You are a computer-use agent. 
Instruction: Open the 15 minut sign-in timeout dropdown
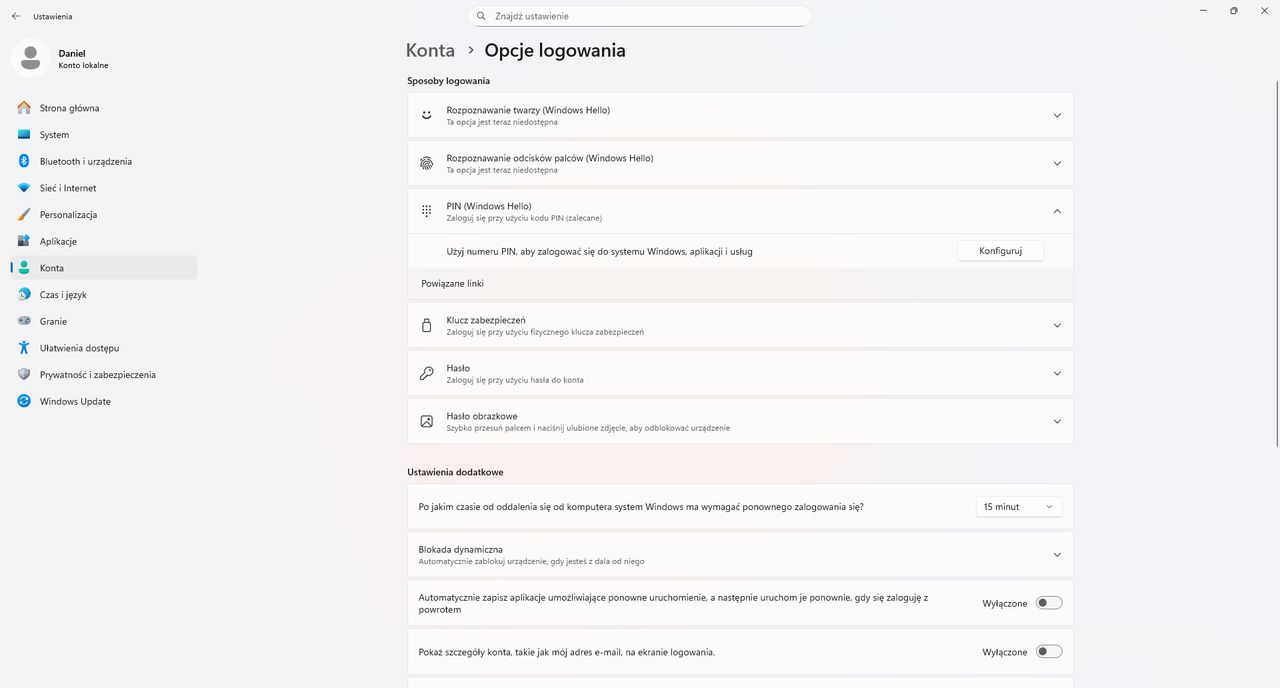click(x=1018, y=507)
